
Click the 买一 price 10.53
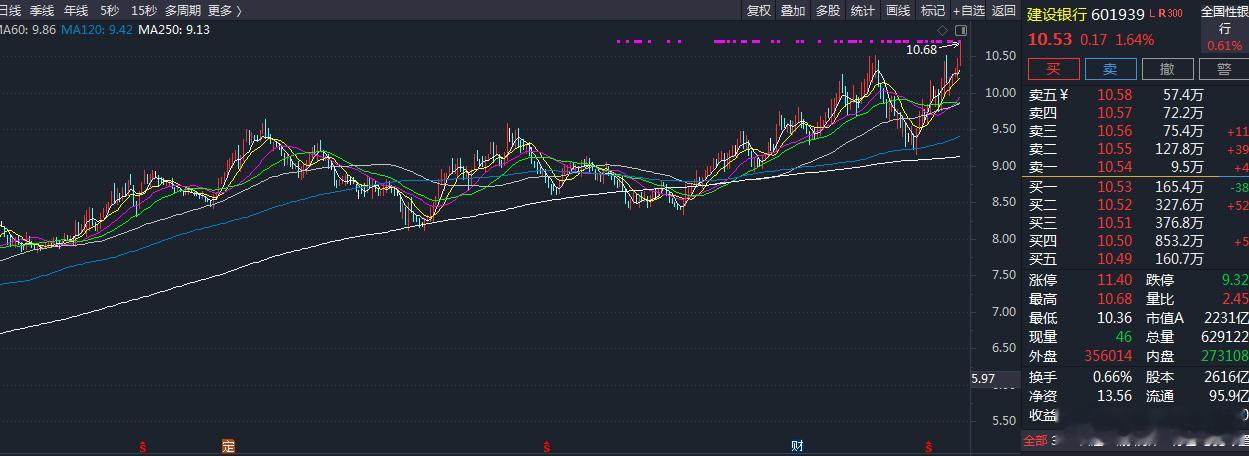pyautogui.click(x=1115, y=187)
